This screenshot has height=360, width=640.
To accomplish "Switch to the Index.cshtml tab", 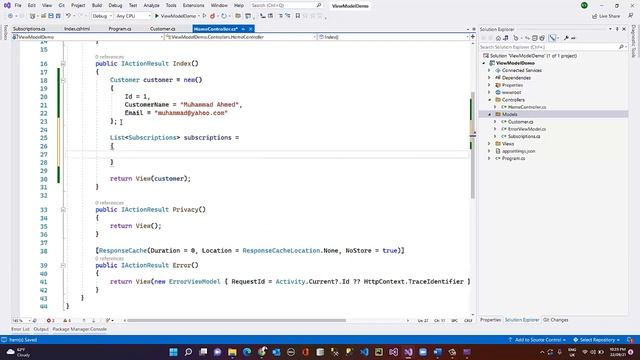I will [77, 29].
